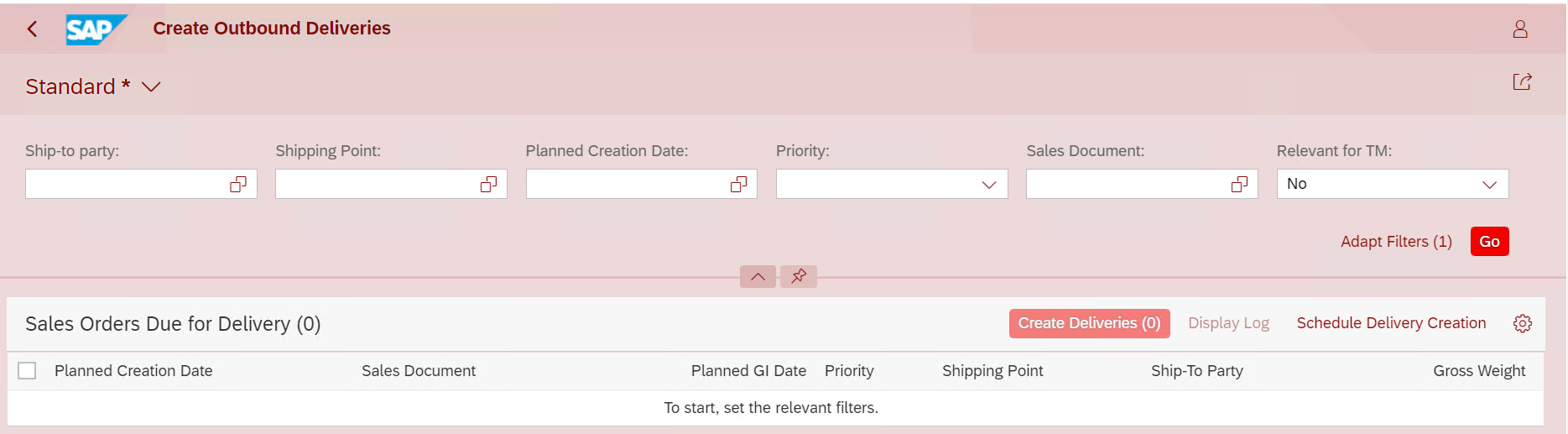Open the Relevant for TM dropdown
Viewport: 1568px width, 434px height.
(x=1392, y=184)
